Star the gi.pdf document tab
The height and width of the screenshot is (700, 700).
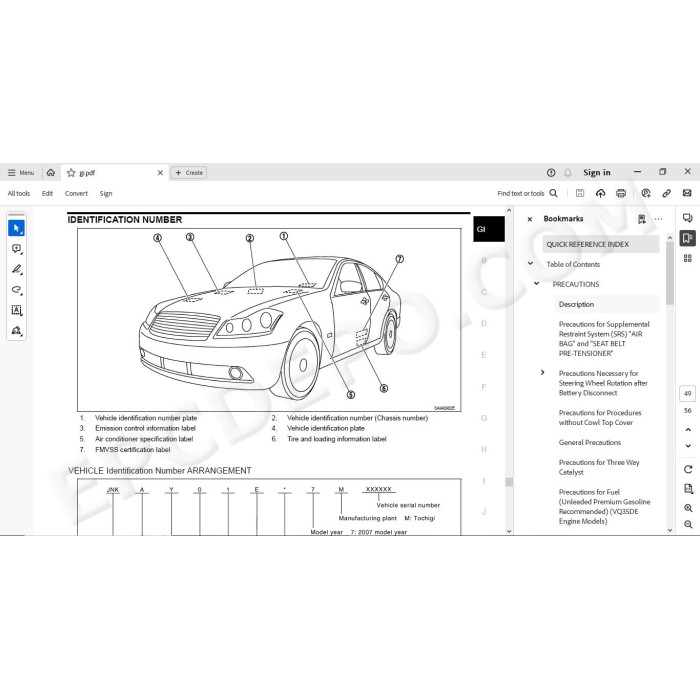(x=71, y=173)
